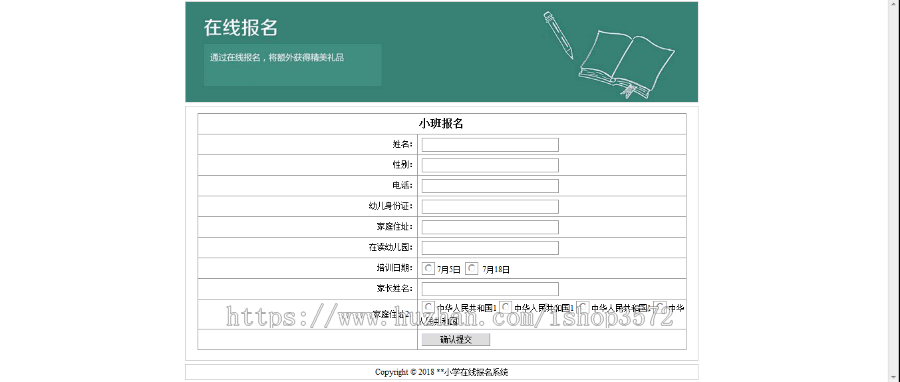Focus the 家庭住址 address text field
The image size is (900, 382).
coord(490,227)
